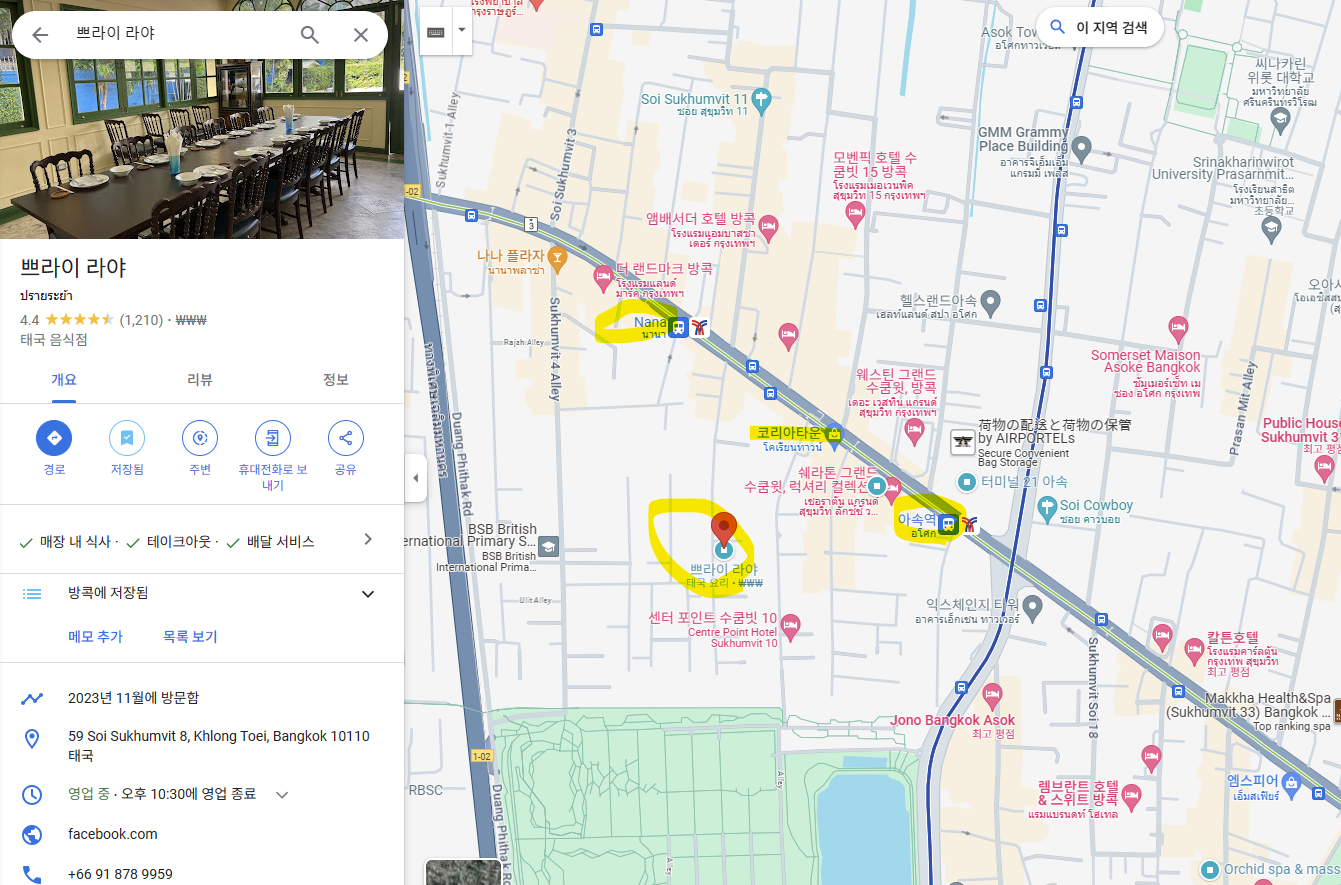This screenshot has height=885, width=1341.
Task: Open the input tools dropdown arrow
Action: pos(461,30)
